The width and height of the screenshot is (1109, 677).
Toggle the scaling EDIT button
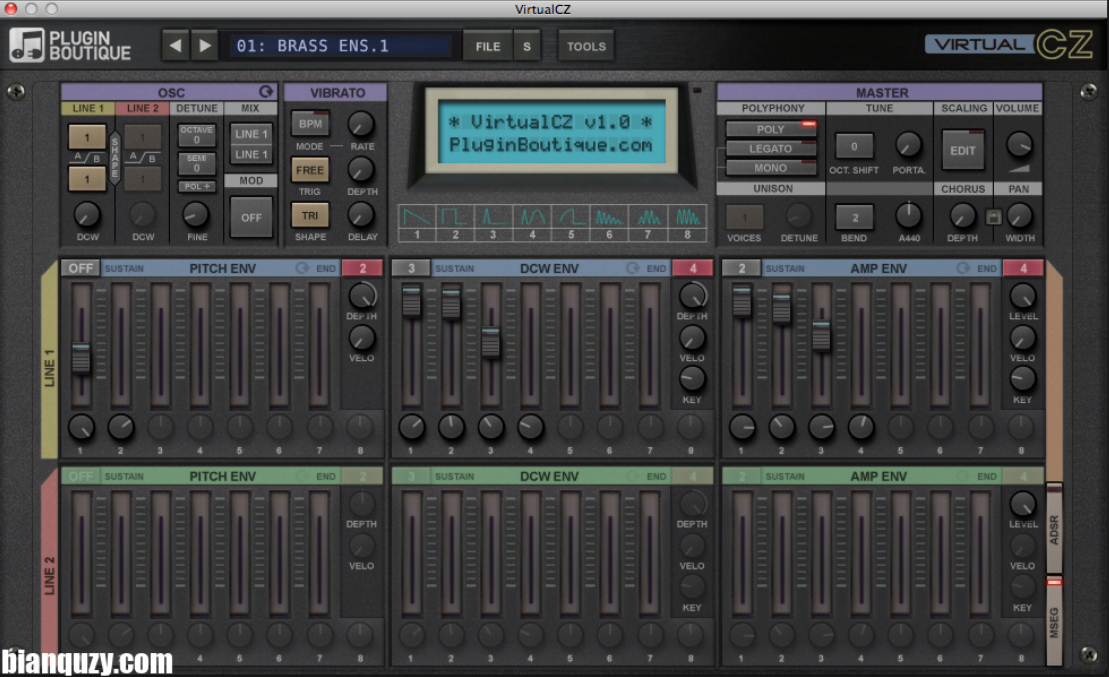[x=963, y=150]
